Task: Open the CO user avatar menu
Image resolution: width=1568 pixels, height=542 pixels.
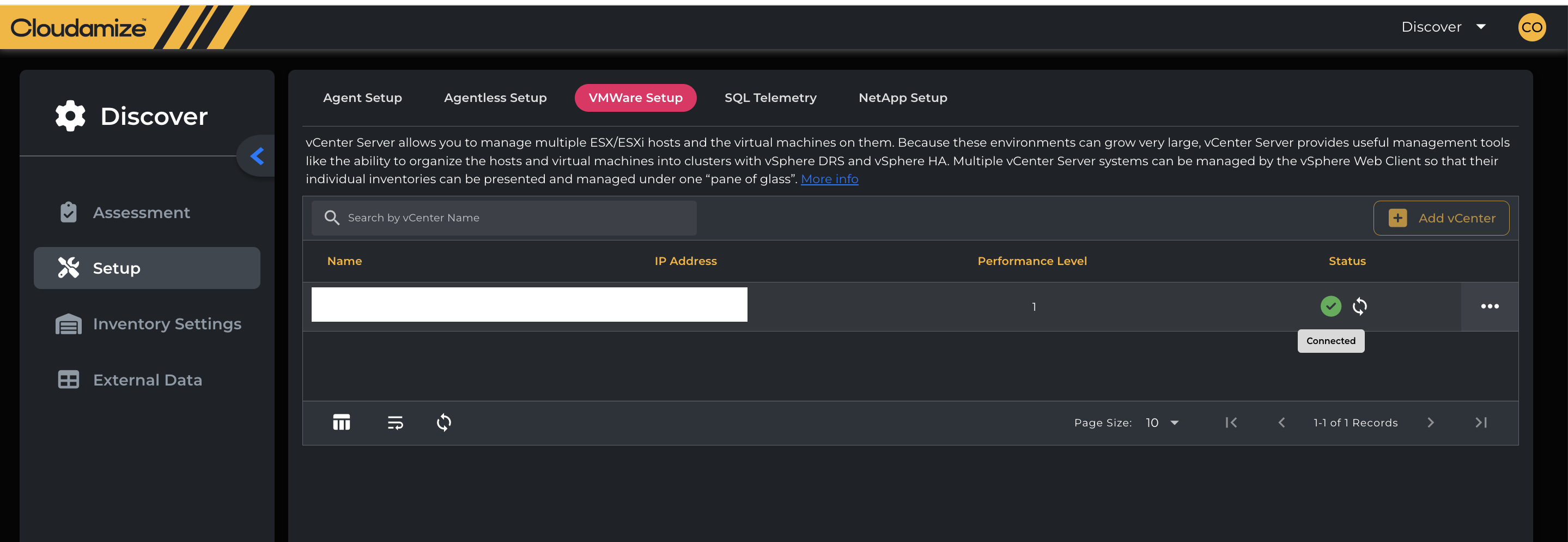Action: coord(1531,27)
